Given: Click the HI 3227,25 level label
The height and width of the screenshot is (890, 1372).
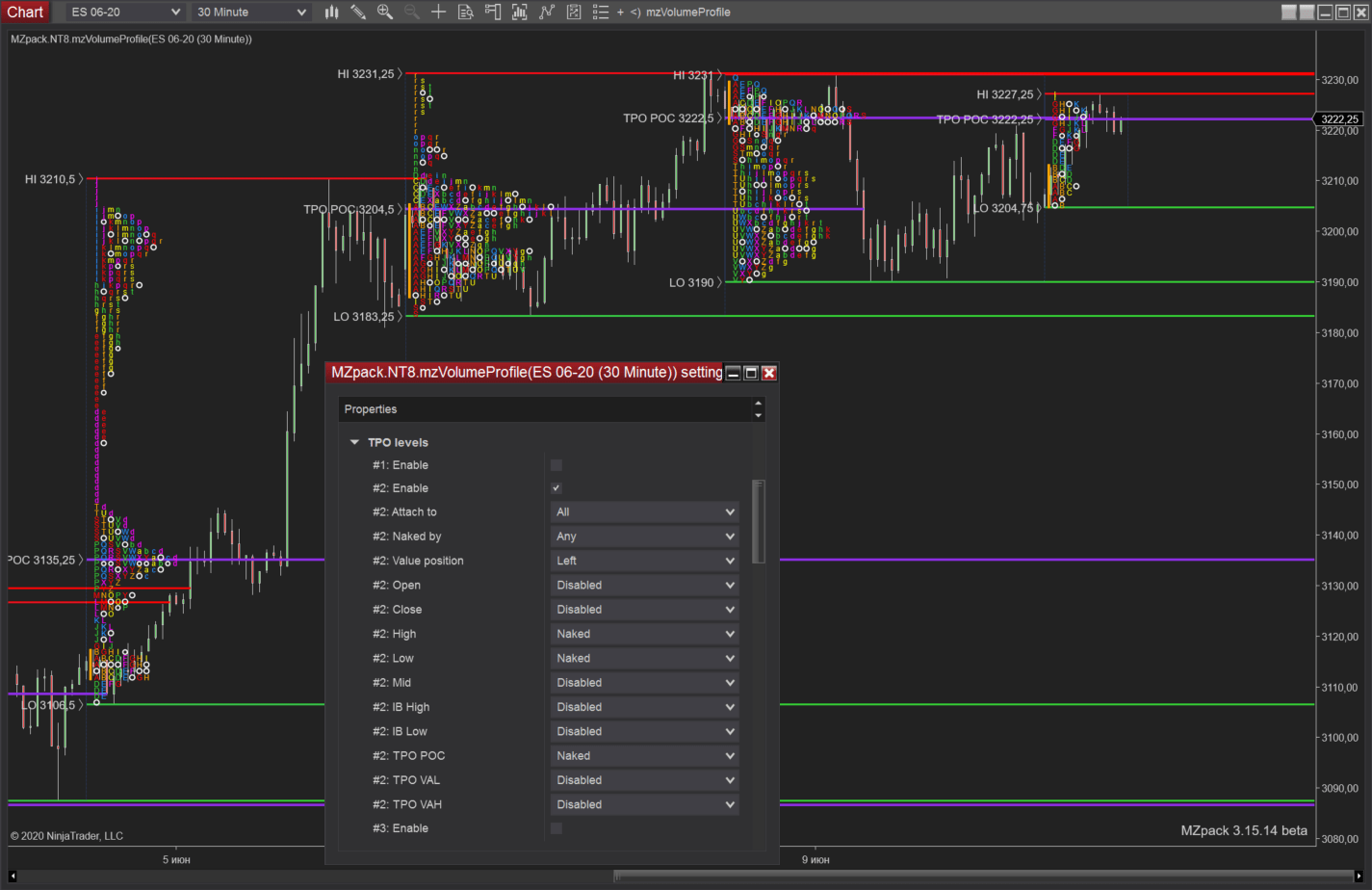Looking at the screenshot, I should pos(1005,94).
